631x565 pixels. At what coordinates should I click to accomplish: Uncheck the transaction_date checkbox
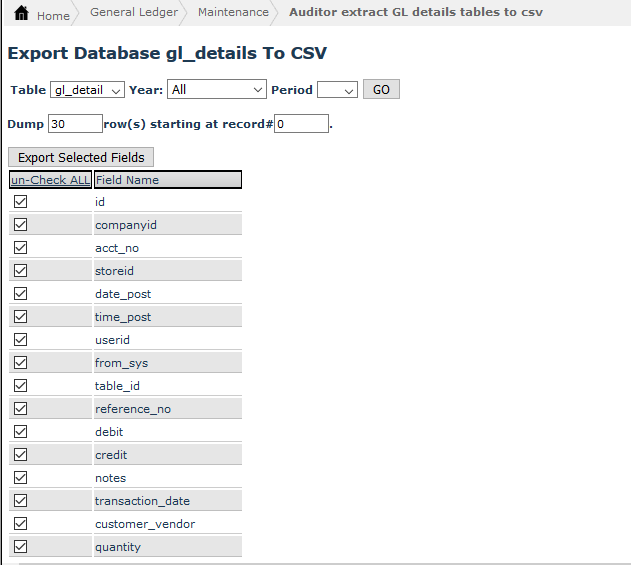pos(20,501)
